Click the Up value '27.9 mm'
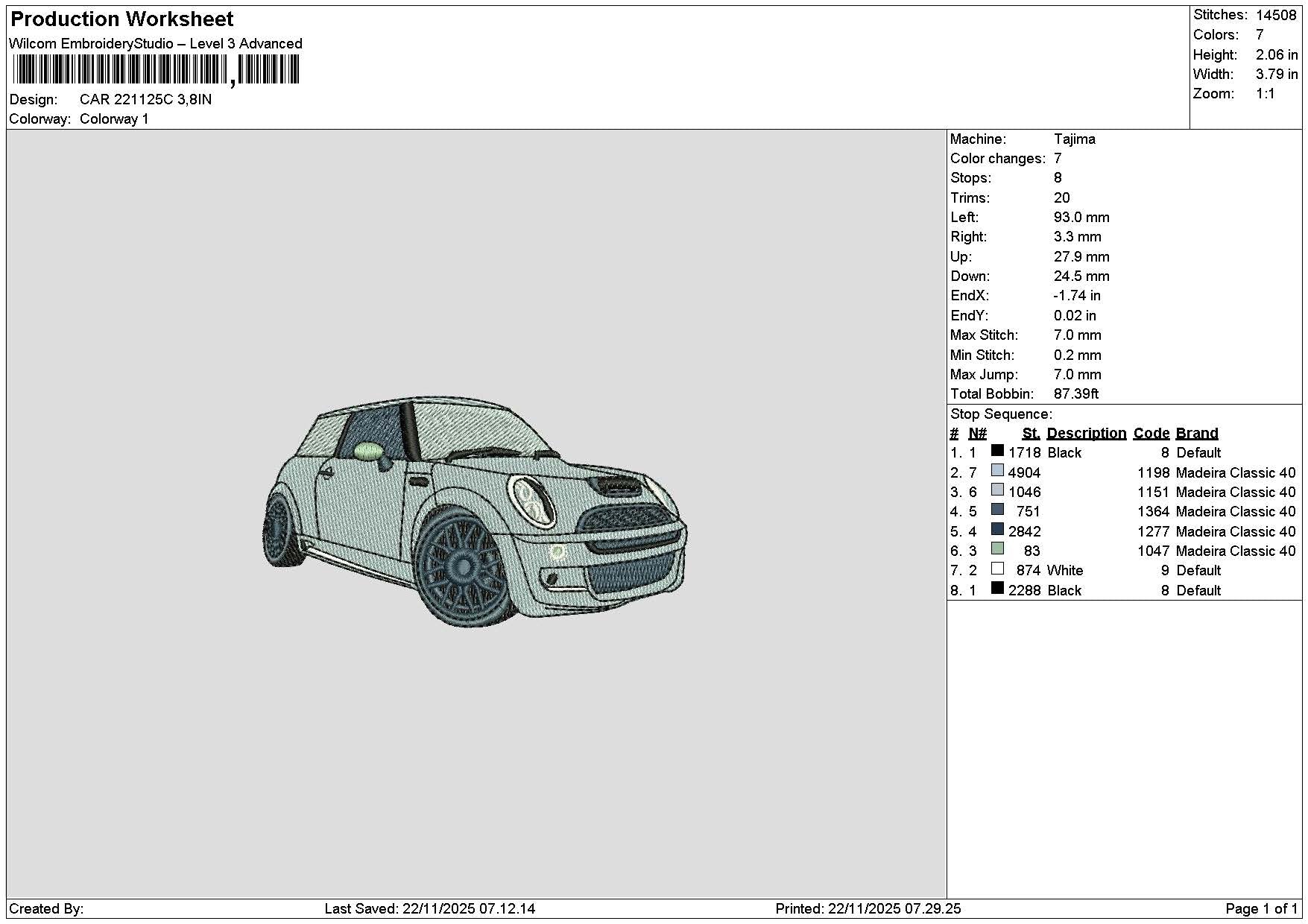1308x924 pixels. pyautogui.click(x=1081, y=257)
